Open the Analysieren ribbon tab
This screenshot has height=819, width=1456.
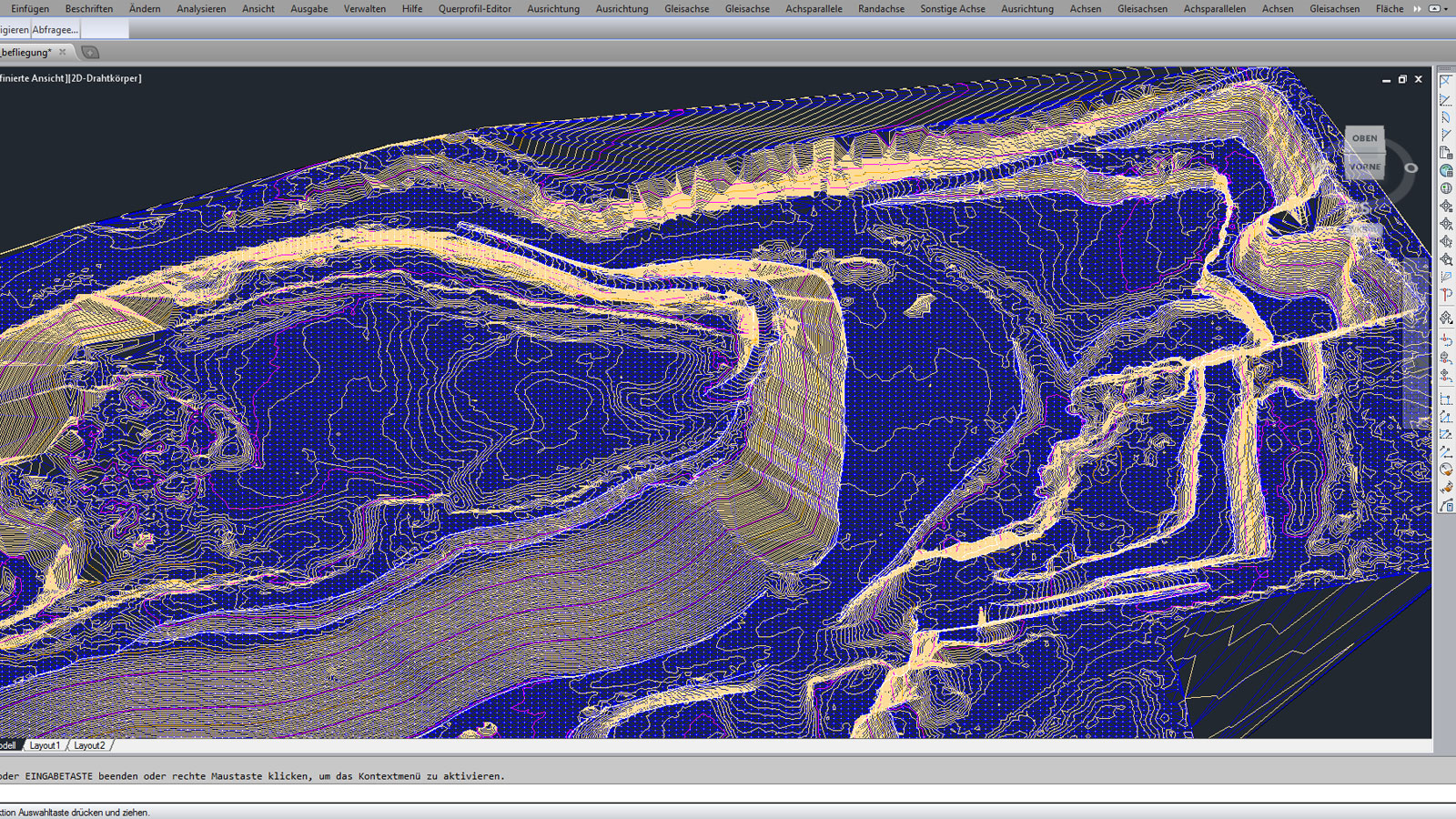coord(201,9)
